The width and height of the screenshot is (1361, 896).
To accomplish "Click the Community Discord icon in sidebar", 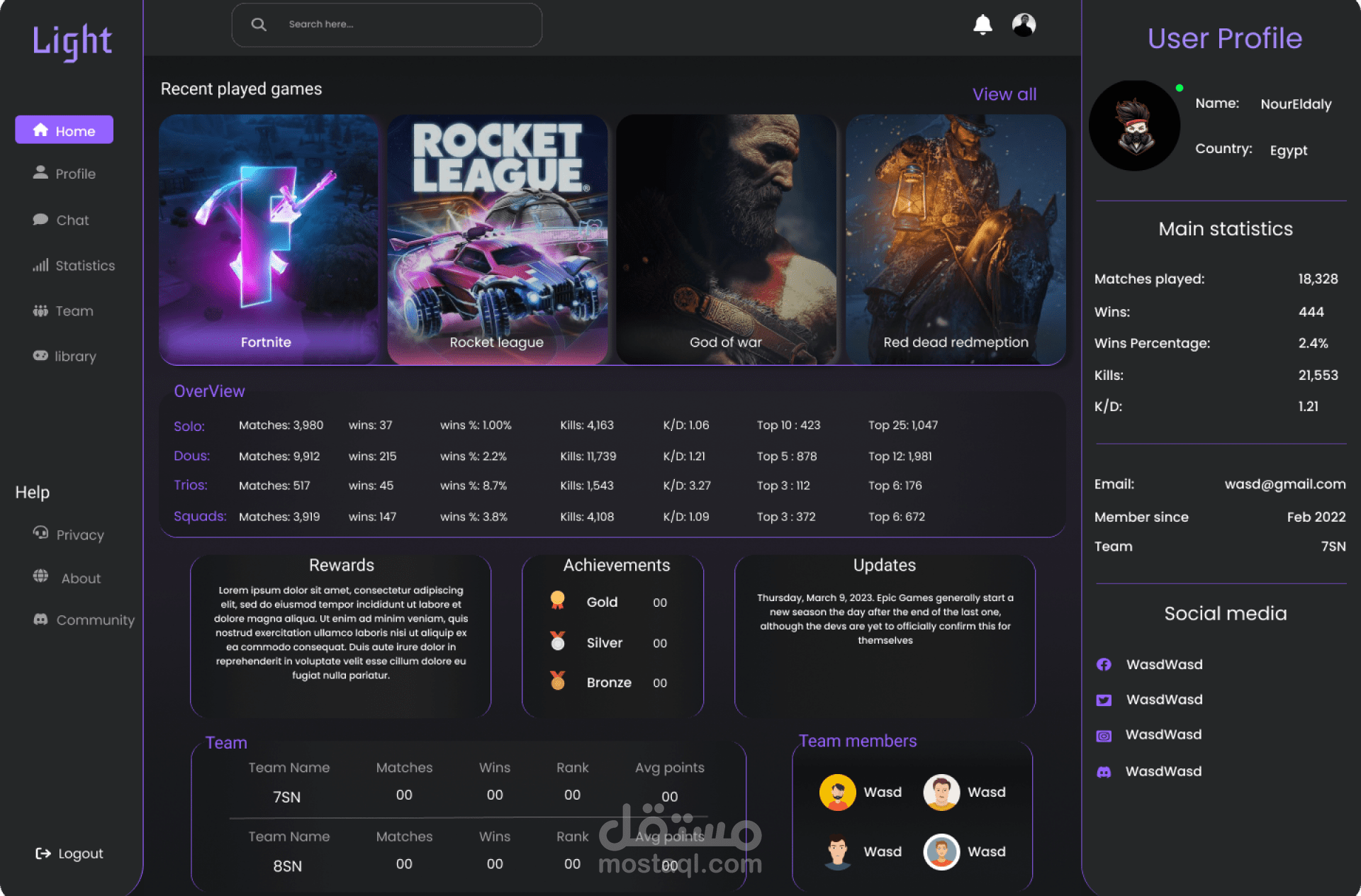I will pyautogui.click(x=40, y=619).
